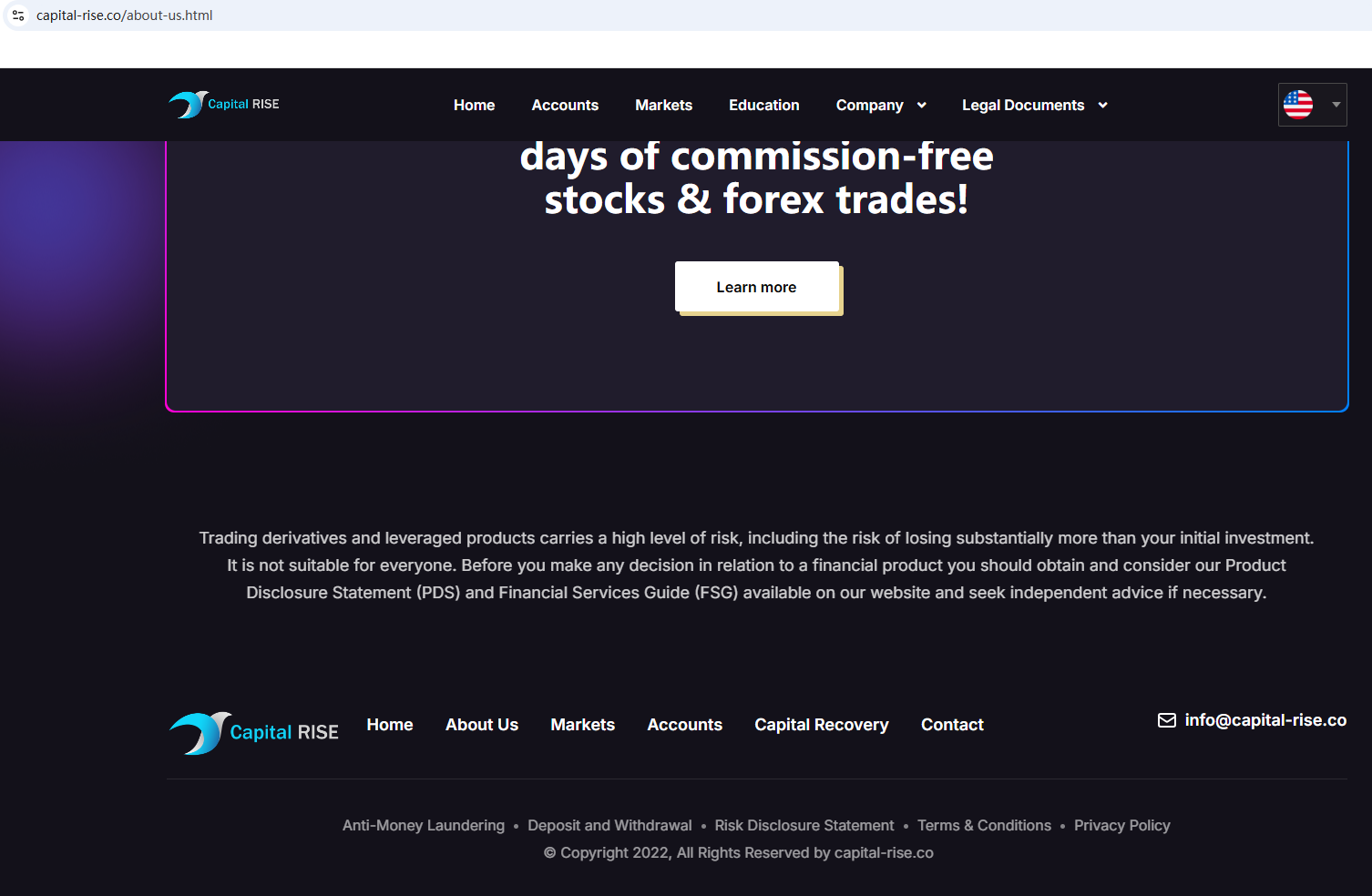This screenshot has height=896, width=1372.
Task: Click the Capital RISE logo in header
Action: pos(224,105)
